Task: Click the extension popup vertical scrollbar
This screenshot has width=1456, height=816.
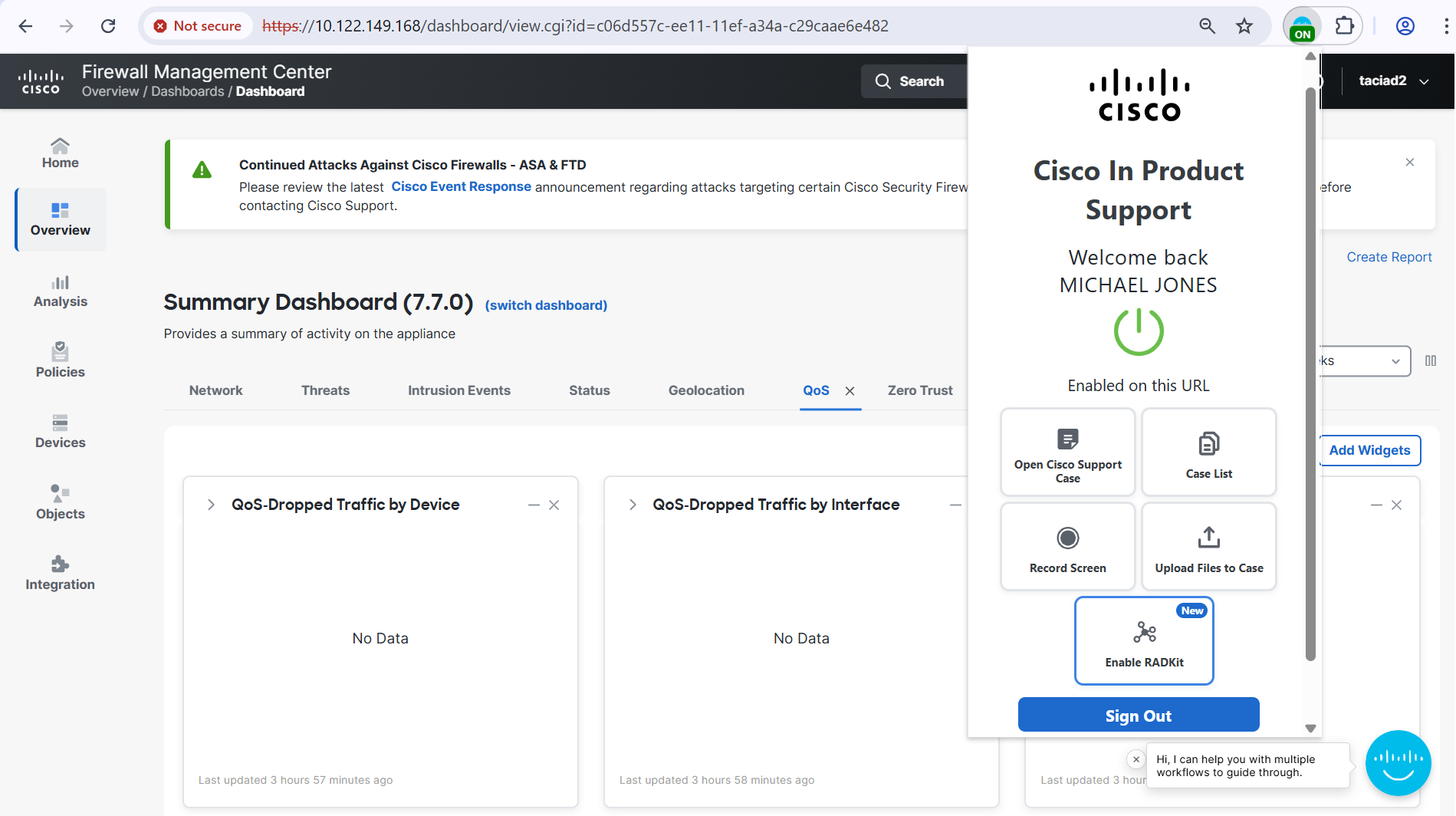Action: click(x=1310, y=376)
